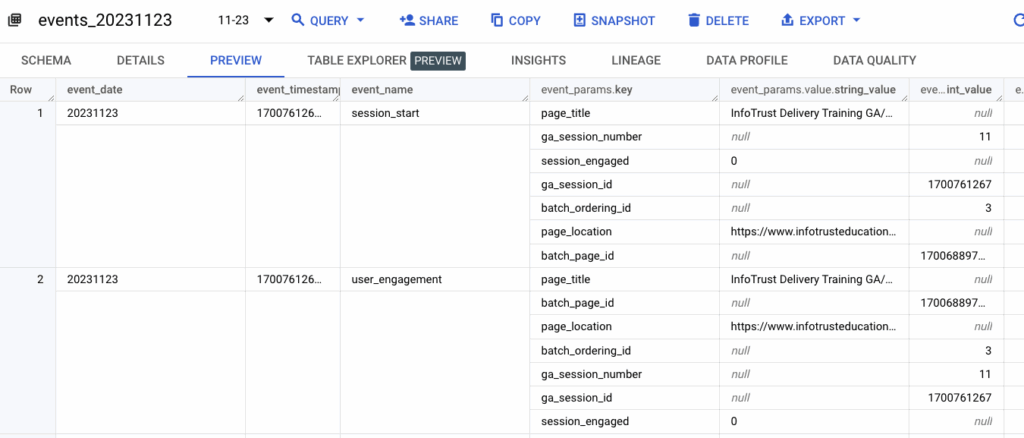Click the Snapshot icon
The image size is (1024, 438).
pos(580,21)
